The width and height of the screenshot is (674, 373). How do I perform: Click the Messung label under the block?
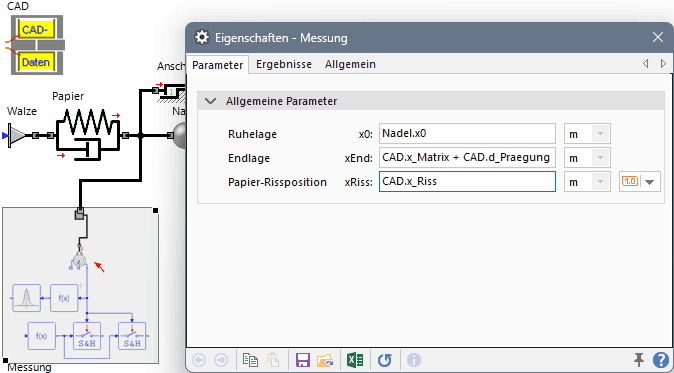(30, 367)
